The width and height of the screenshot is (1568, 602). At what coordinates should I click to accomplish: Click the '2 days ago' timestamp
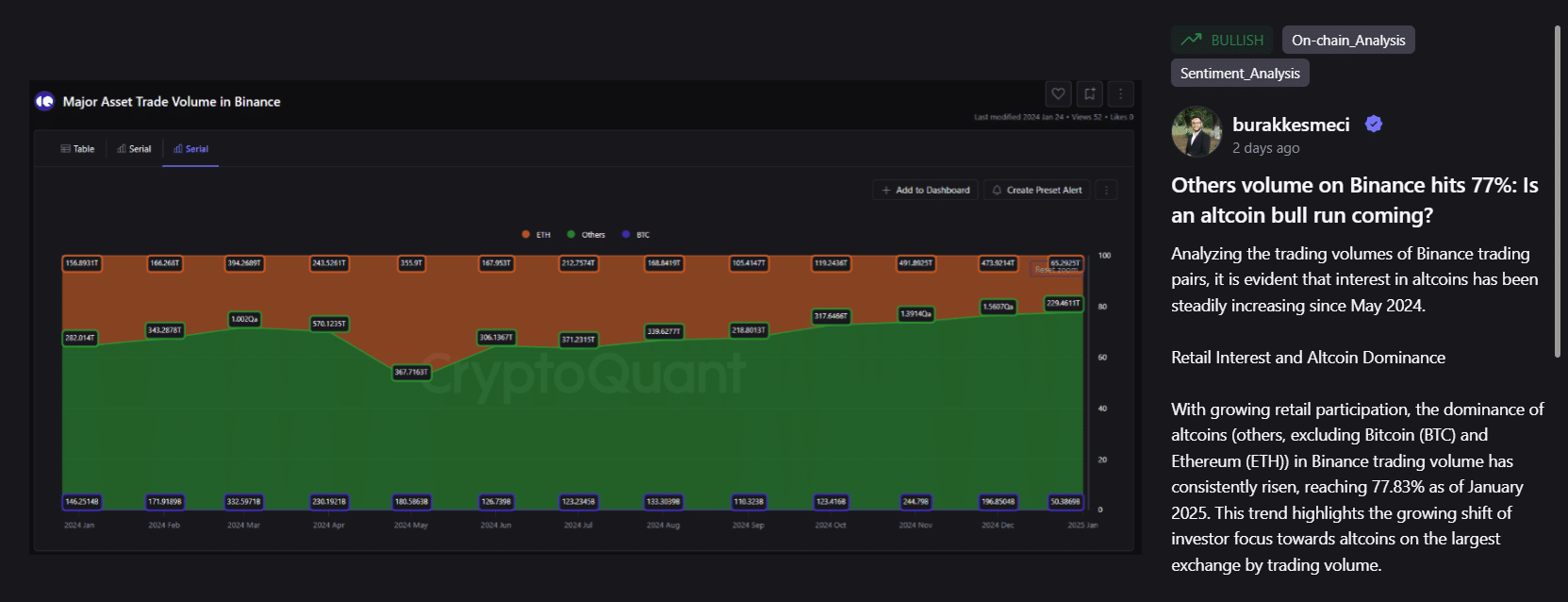[1265, 148]
